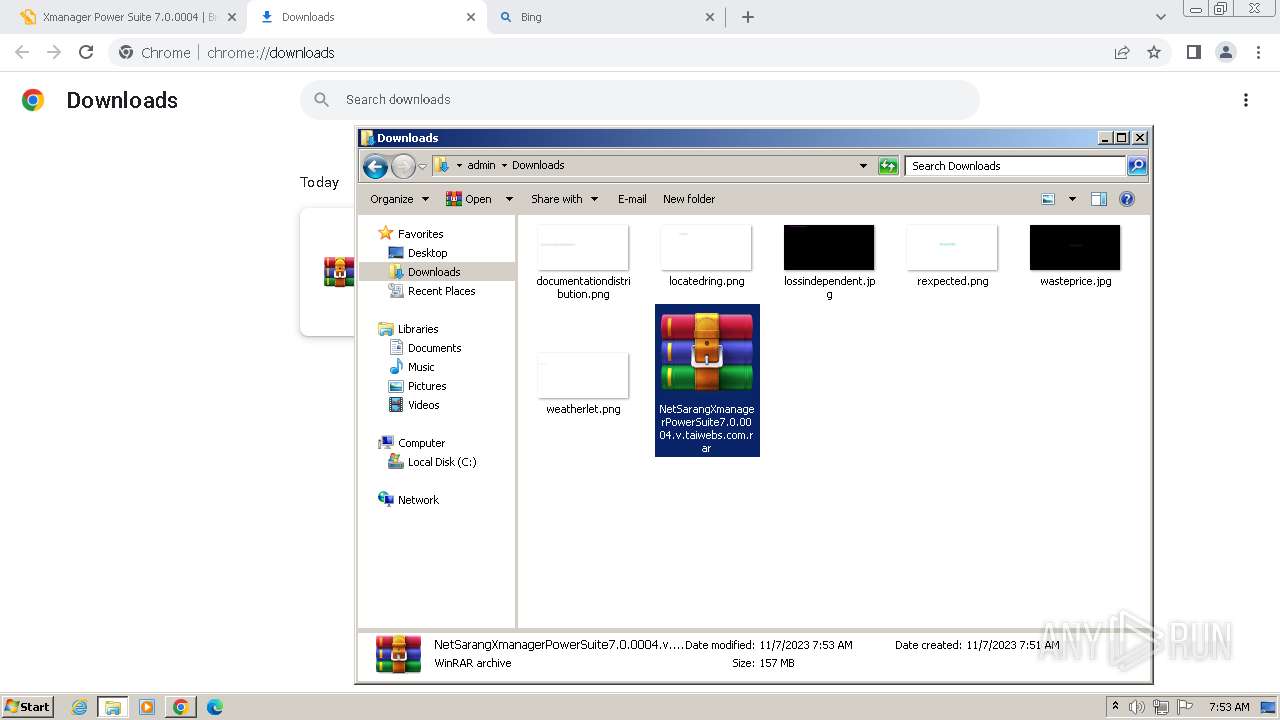Select weatherlet.png file
This screenshot has height=720, width=1280.
pyautogui.click(x=583, y=384)
